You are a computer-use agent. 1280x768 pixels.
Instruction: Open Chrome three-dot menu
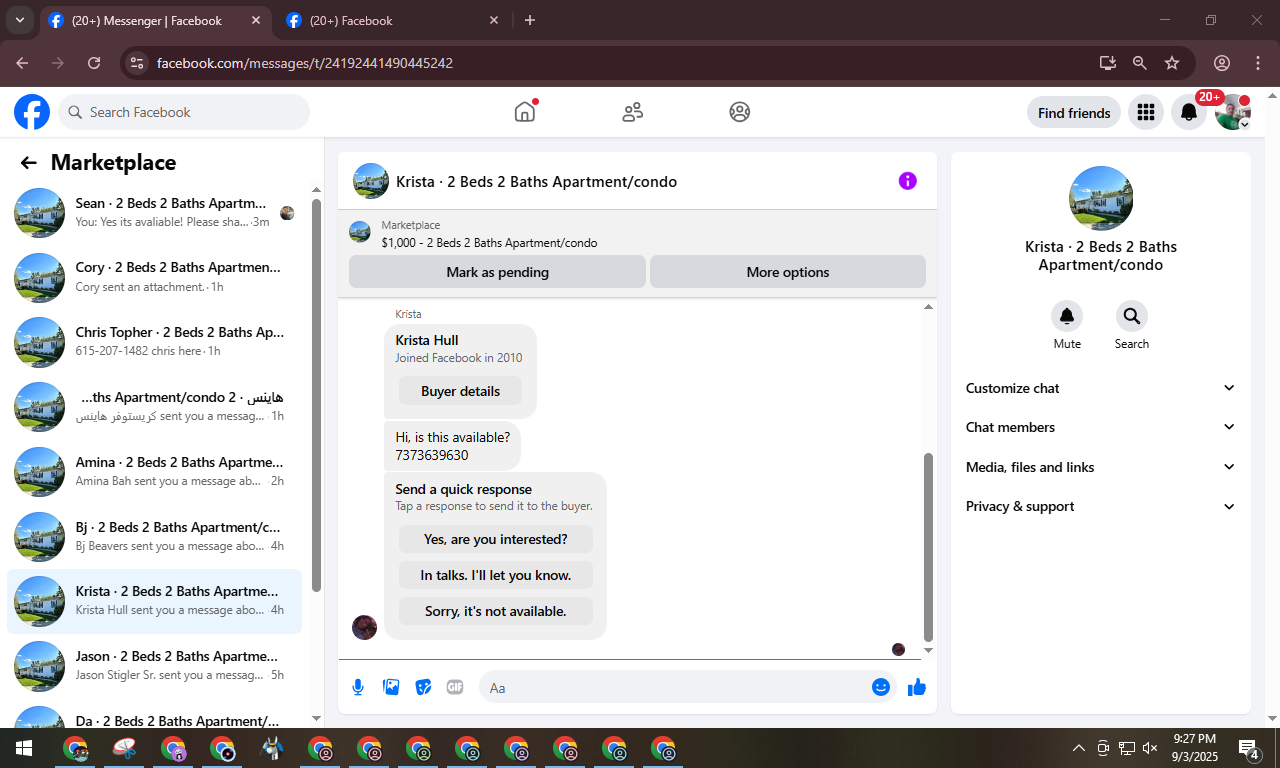click(1258, 63)
